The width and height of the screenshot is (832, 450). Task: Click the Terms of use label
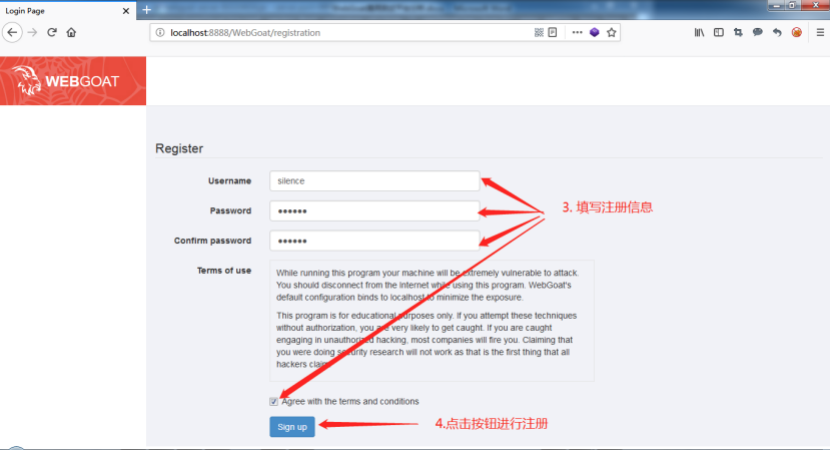pyautogui.click(x=224, y=271)
